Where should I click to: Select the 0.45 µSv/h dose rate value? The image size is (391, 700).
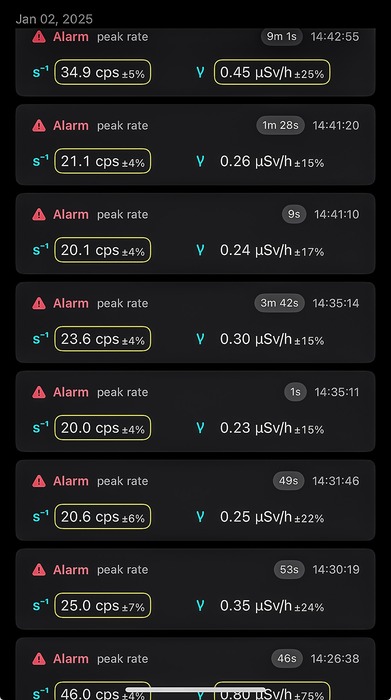pyautogui.click(x=272, y=72)
